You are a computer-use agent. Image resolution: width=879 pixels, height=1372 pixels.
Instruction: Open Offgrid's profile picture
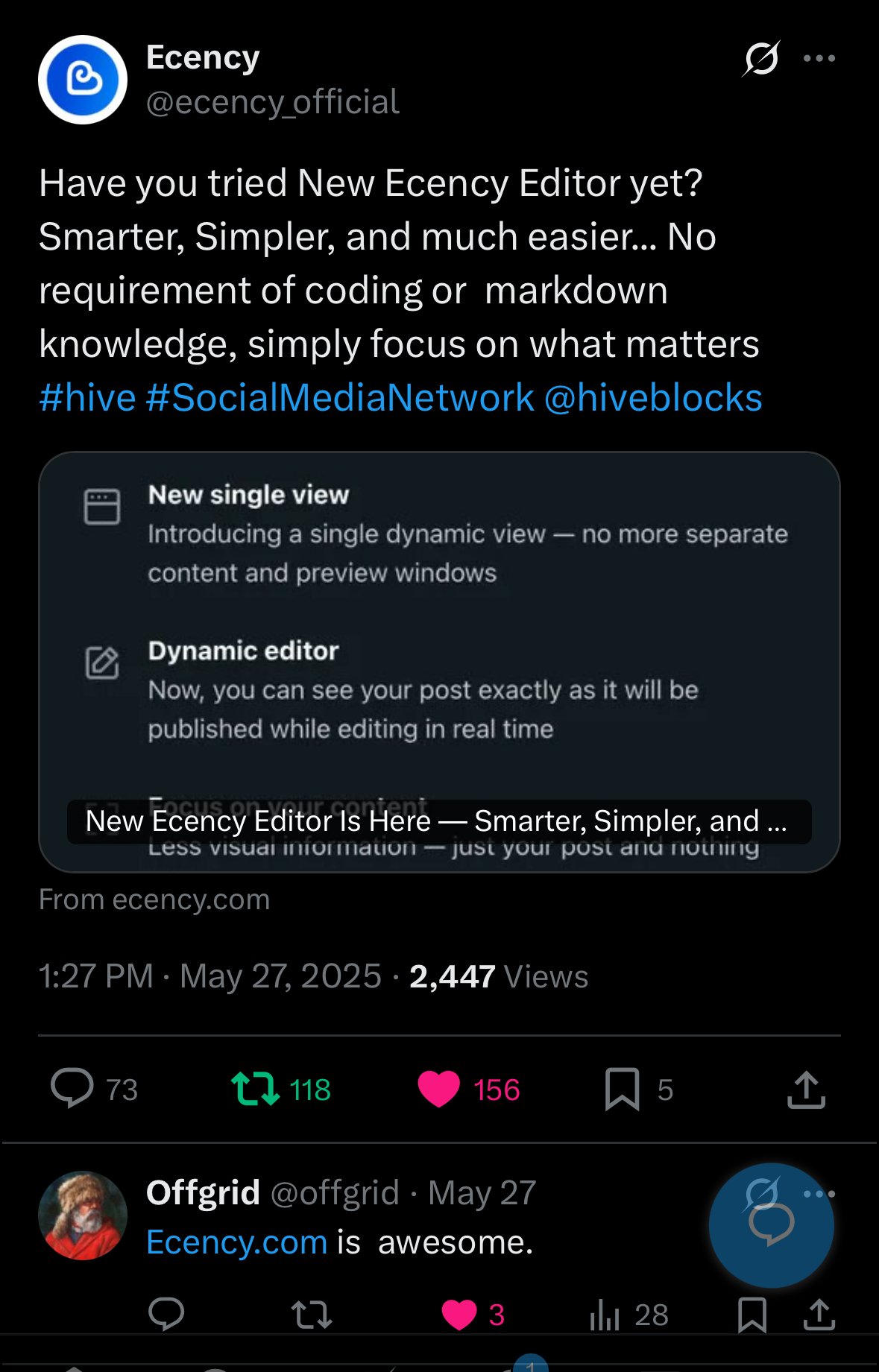click(83, 1215)
